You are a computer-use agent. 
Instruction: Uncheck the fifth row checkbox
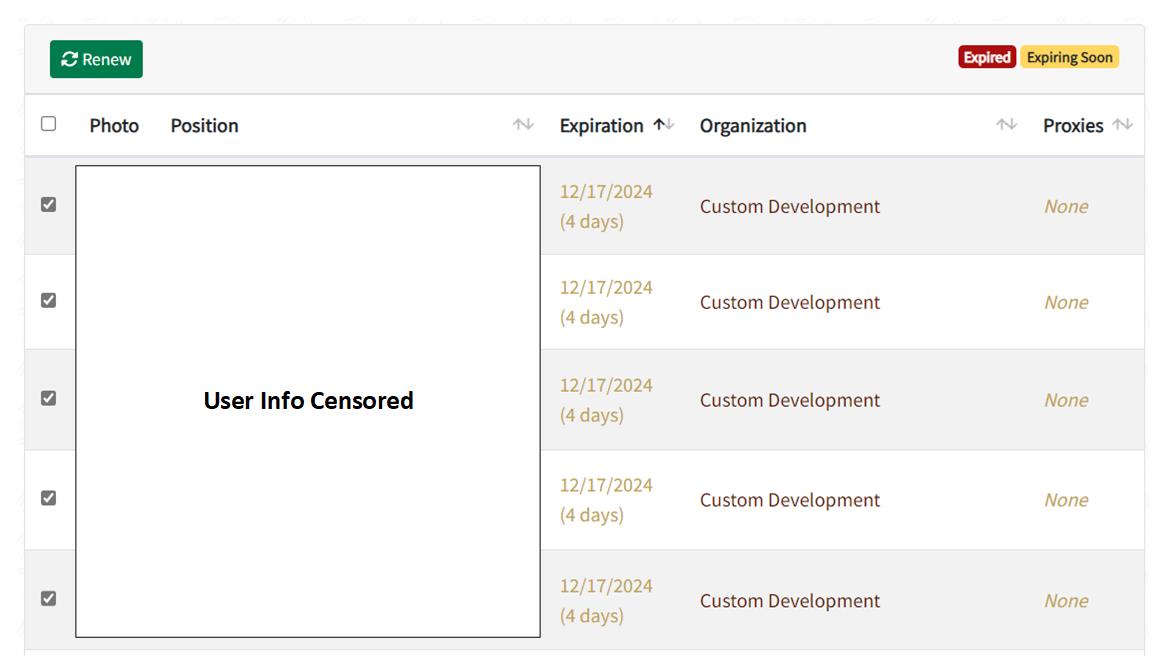click(48, 598)
